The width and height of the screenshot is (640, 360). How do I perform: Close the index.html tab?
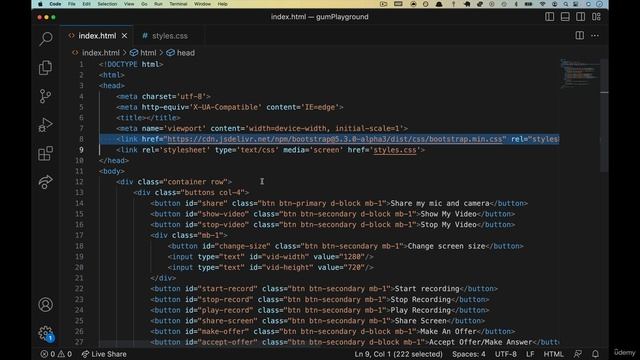(x=124, y=36)
